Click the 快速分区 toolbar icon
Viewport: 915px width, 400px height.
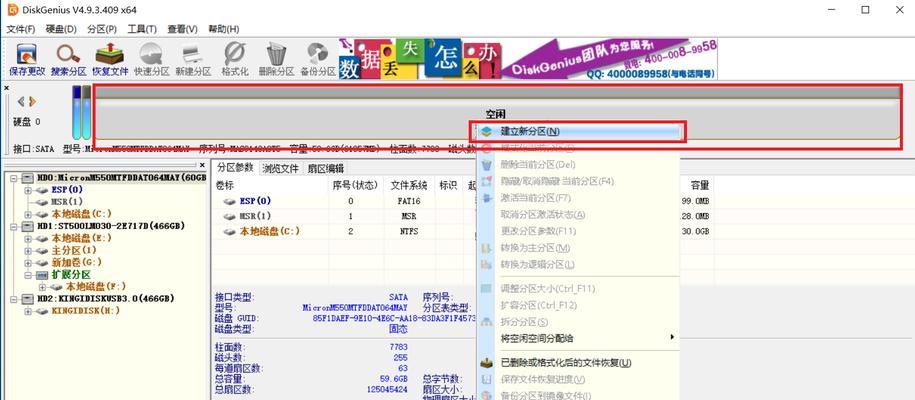pos(151,54)
